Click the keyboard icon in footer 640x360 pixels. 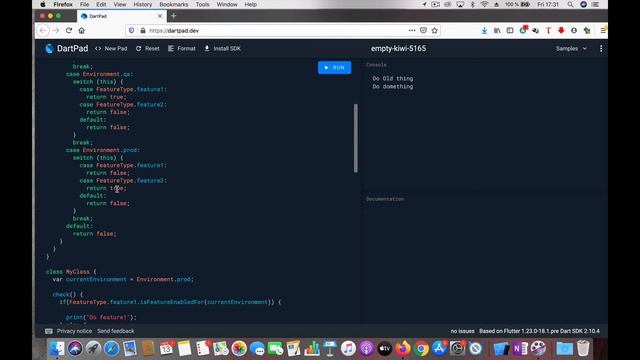coord(49,331)
